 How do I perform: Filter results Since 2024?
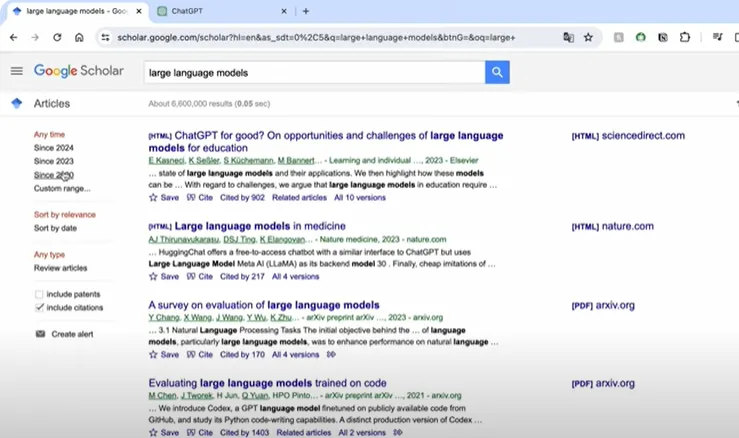54,148
